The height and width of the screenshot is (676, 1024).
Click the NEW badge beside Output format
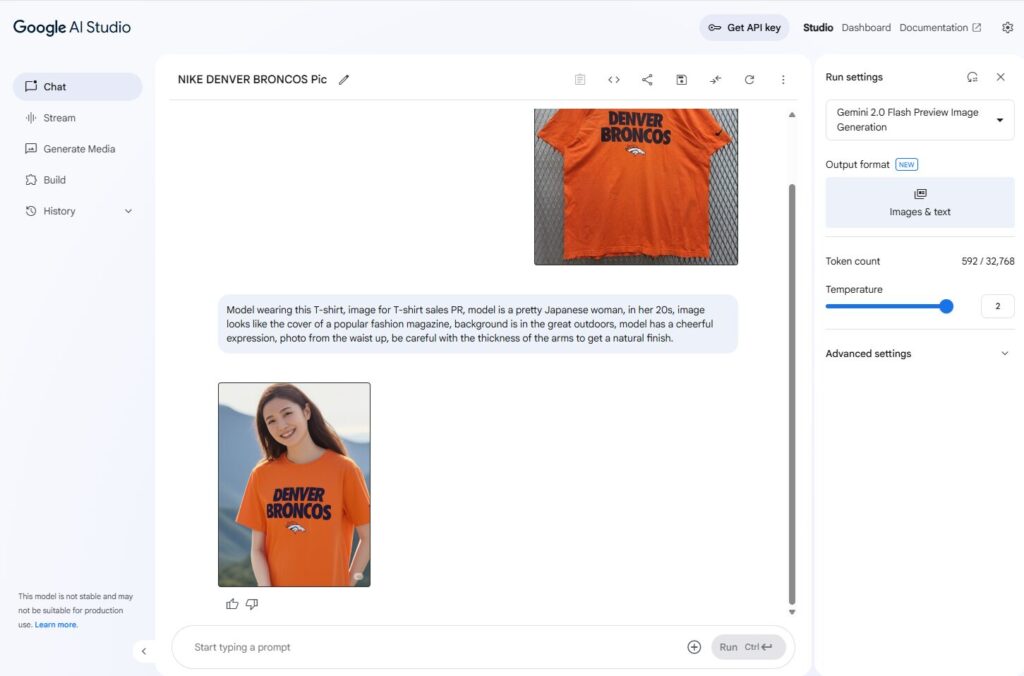point(906,165)
